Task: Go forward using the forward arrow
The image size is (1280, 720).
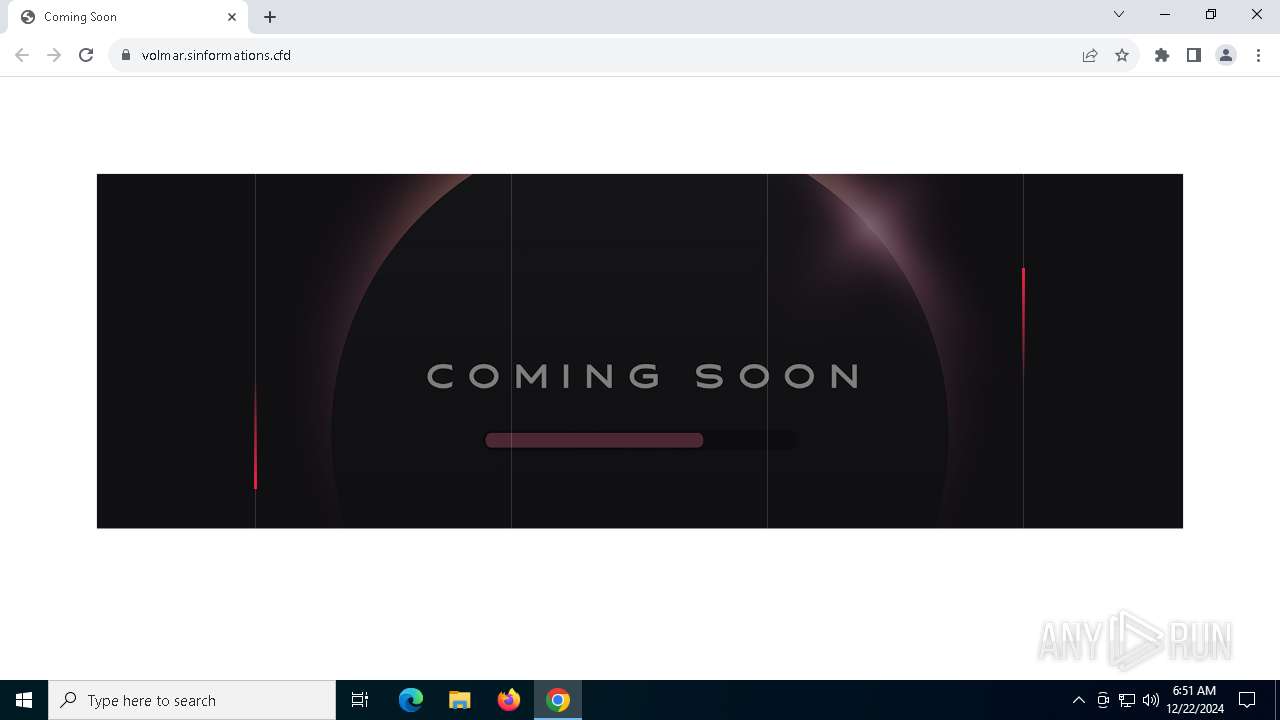Action: coord(54,55)
